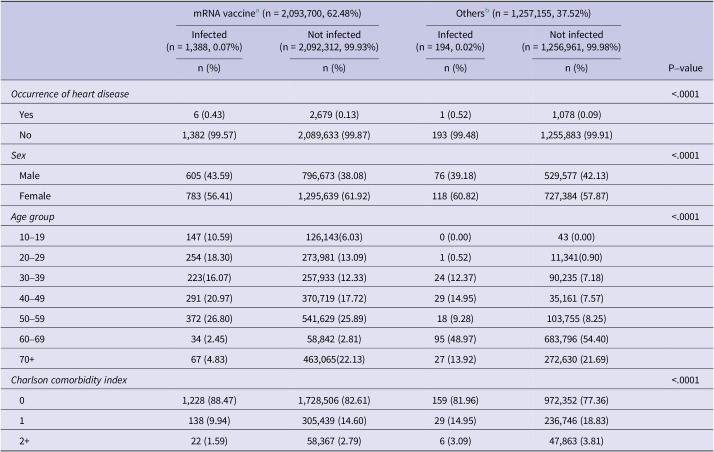714x452 pixels.
Task: Select the Charlson comorbidity index heading
Action: click(x=69, y=380)
